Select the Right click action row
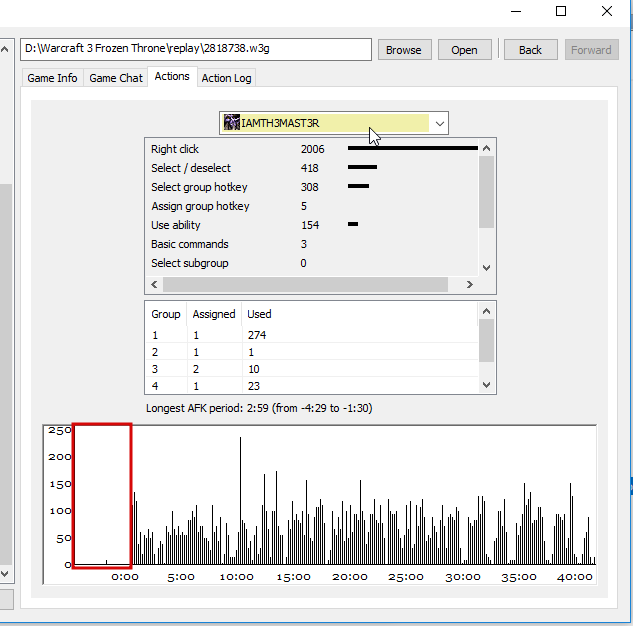Screen dimensions: 633x626 pos(311,149)
